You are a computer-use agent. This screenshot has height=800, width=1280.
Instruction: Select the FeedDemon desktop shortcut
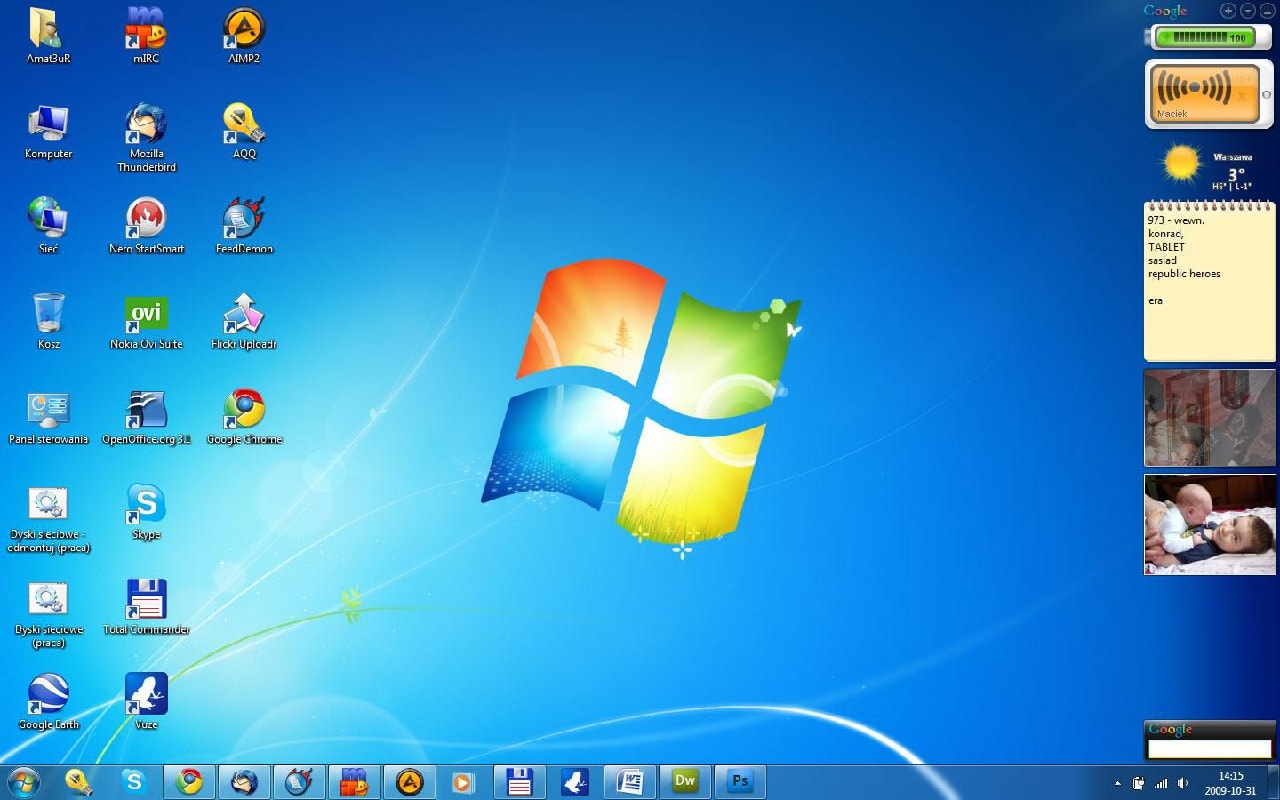[x=244, y=219]
